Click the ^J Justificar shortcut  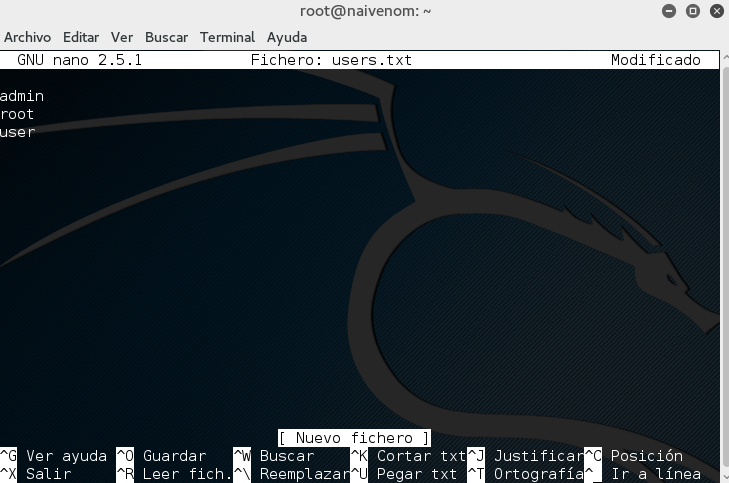pyautogui.click(x=525, y=456)
